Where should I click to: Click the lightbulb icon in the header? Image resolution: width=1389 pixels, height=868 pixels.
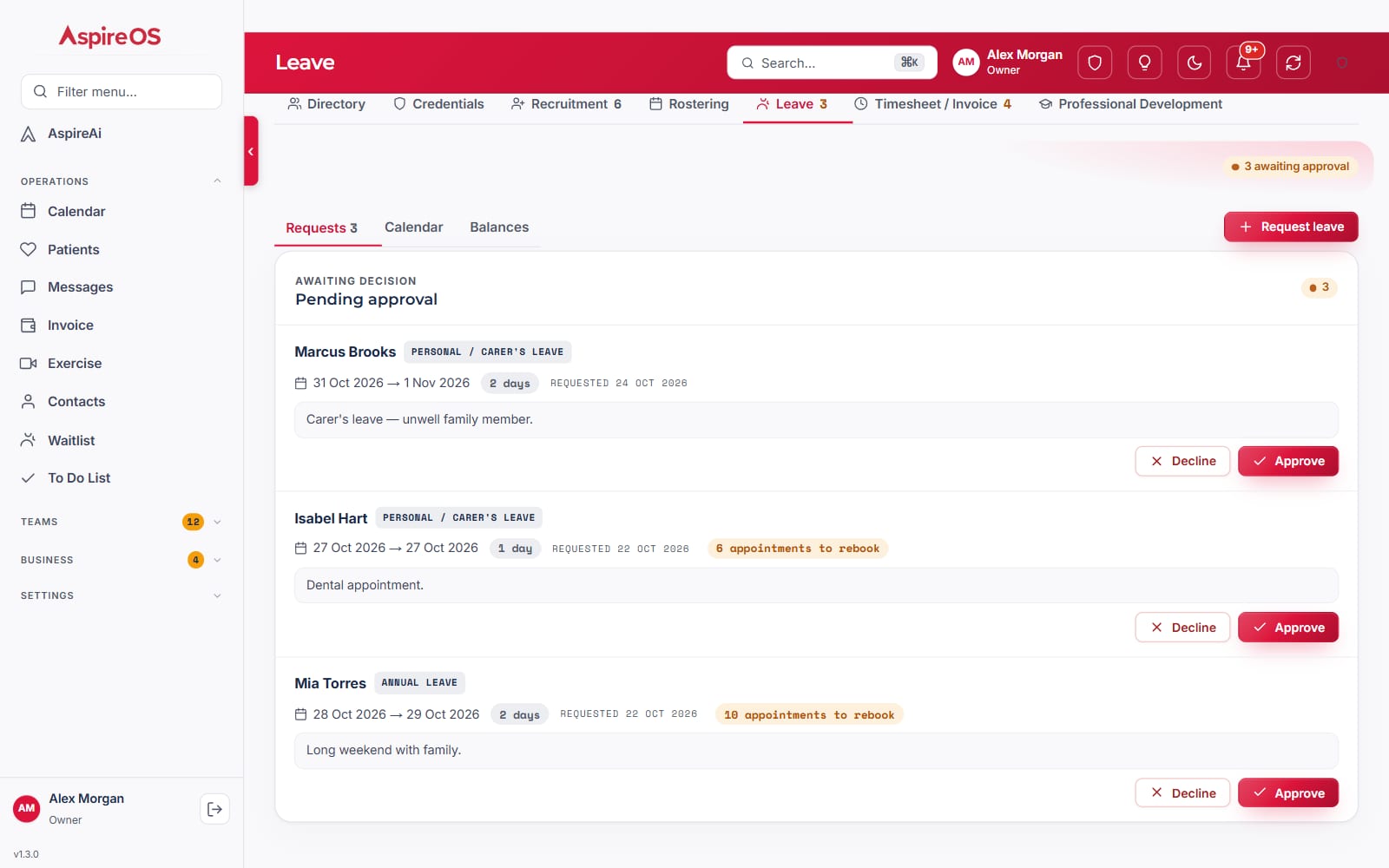[x=1144, y=62]
